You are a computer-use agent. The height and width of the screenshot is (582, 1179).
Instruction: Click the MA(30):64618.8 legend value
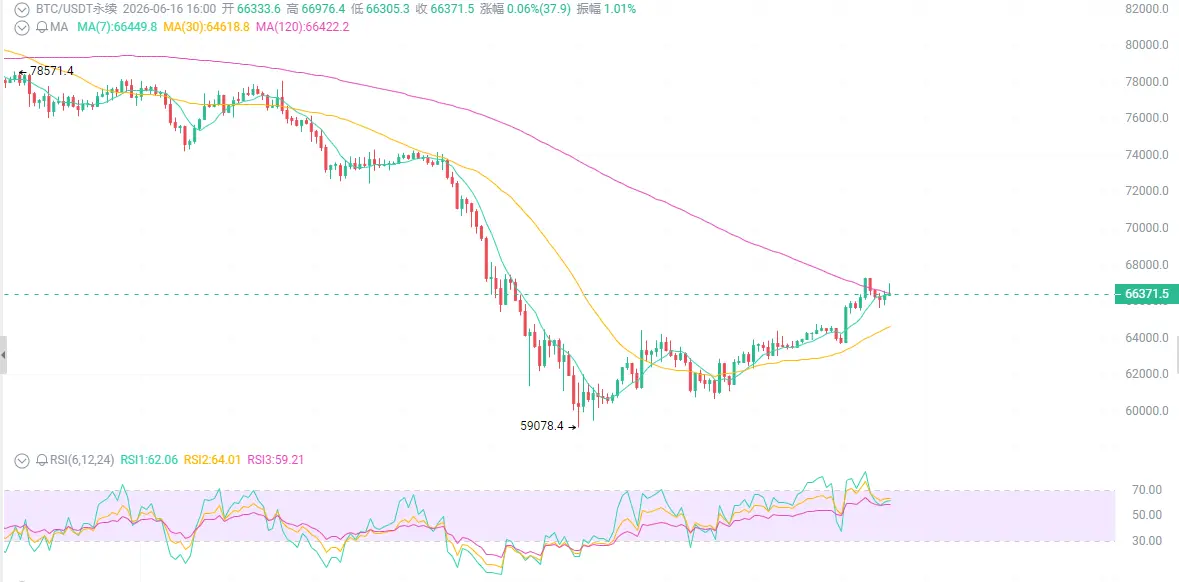point(207,27)
